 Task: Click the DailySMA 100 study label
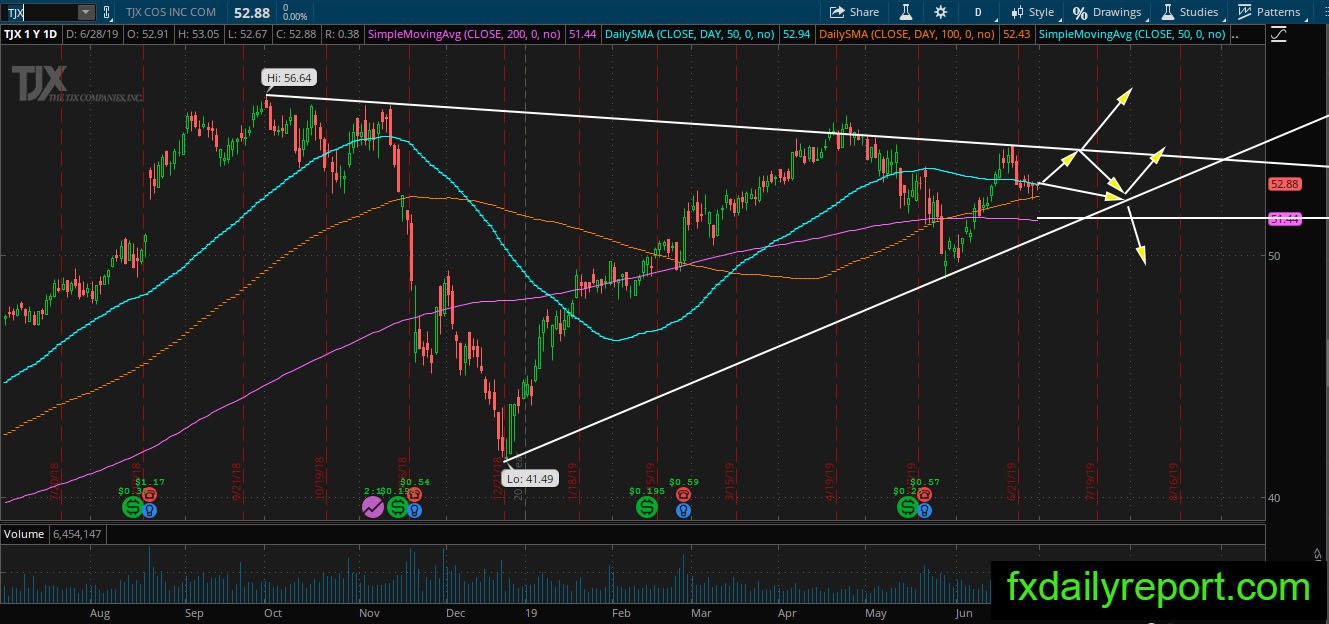tap(906, 34)
